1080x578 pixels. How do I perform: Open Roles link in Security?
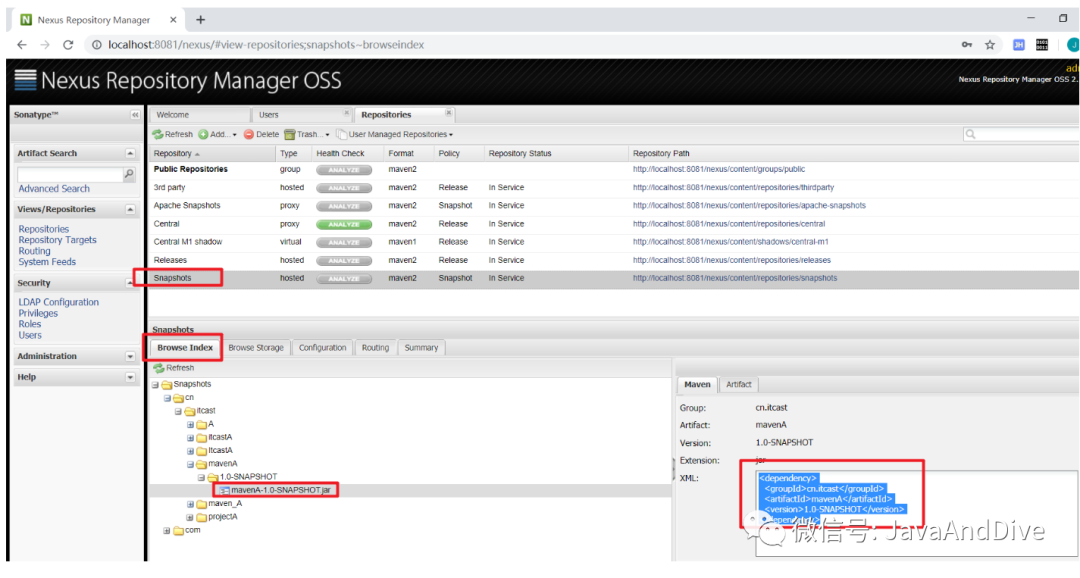point(30,324)
